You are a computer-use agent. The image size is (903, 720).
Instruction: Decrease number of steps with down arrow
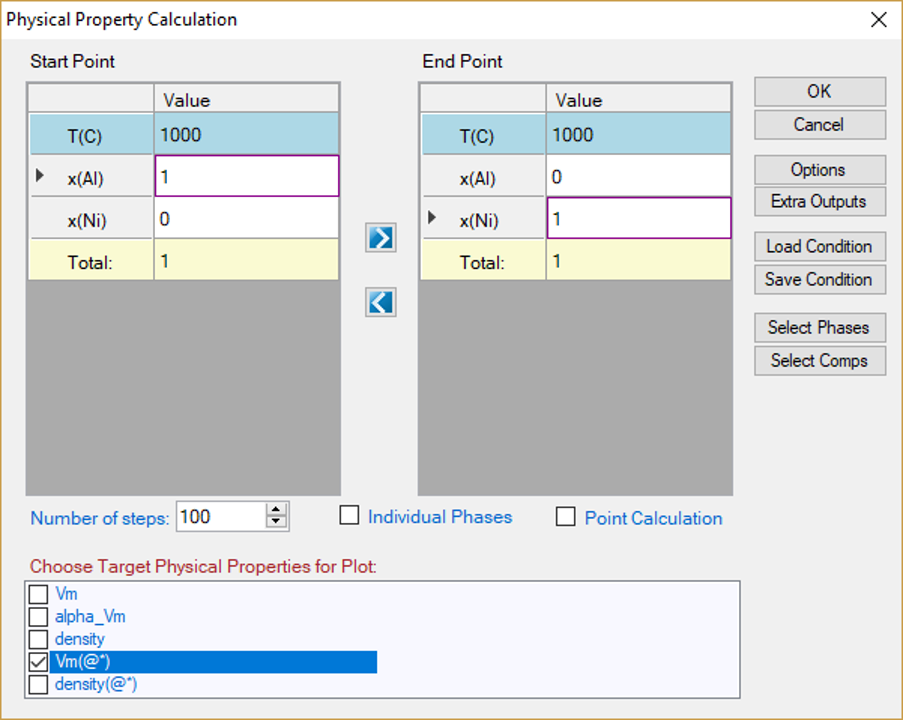276,523
